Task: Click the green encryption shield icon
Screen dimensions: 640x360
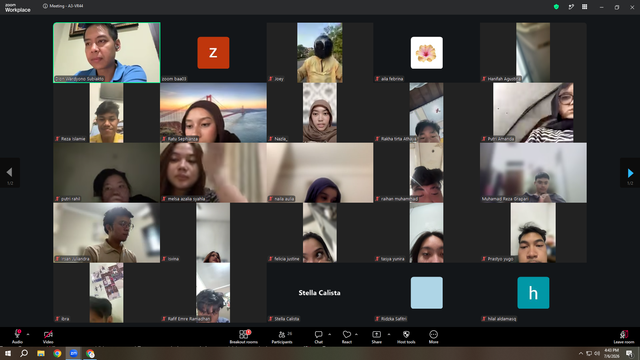Action: click(x=556, y=7)
